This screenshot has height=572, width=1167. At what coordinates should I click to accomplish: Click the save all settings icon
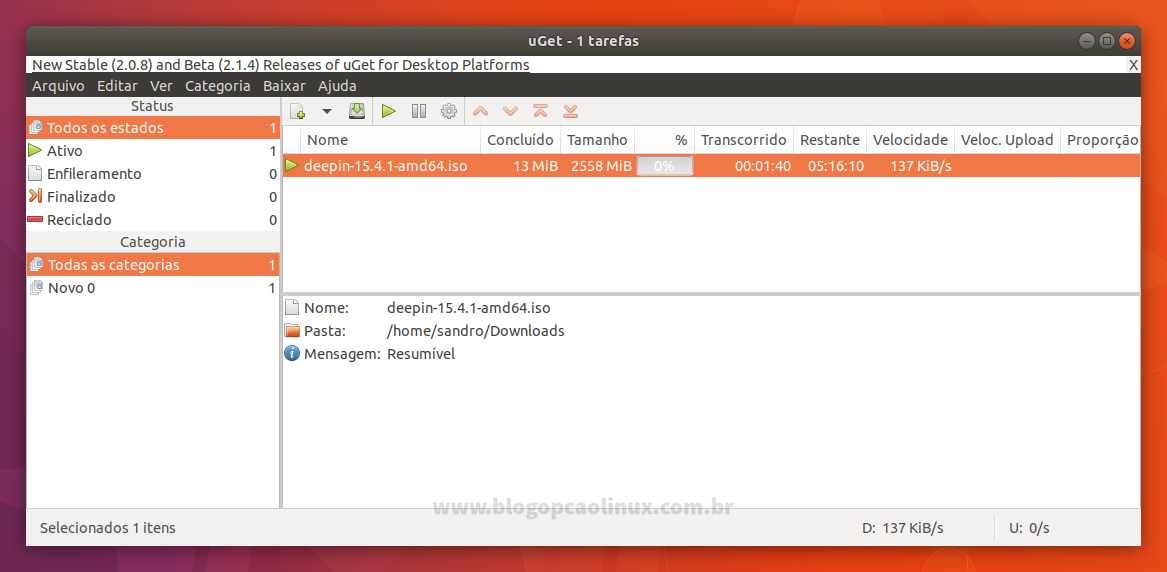pos(357,112)
